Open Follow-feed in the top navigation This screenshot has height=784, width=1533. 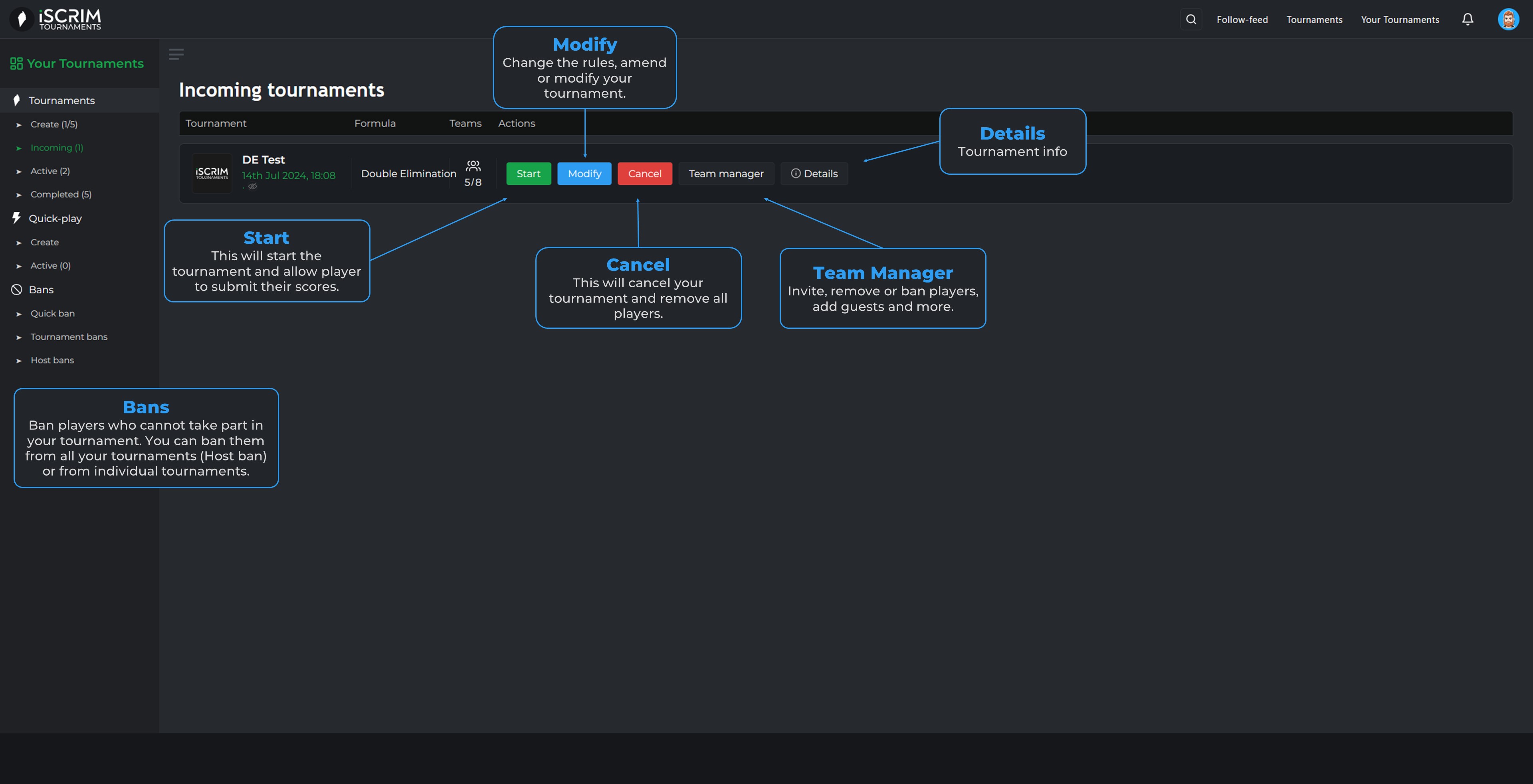point(1242,20)
